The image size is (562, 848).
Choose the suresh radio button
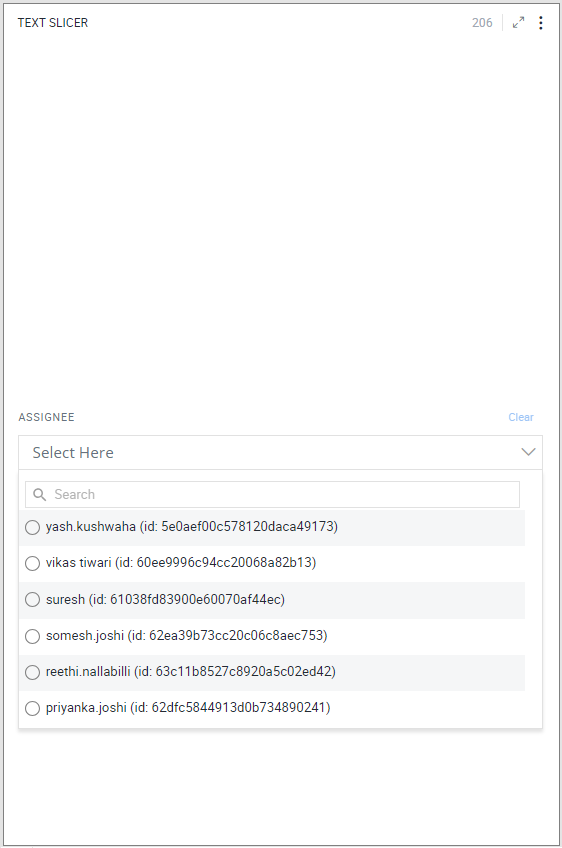pos(32,599)
